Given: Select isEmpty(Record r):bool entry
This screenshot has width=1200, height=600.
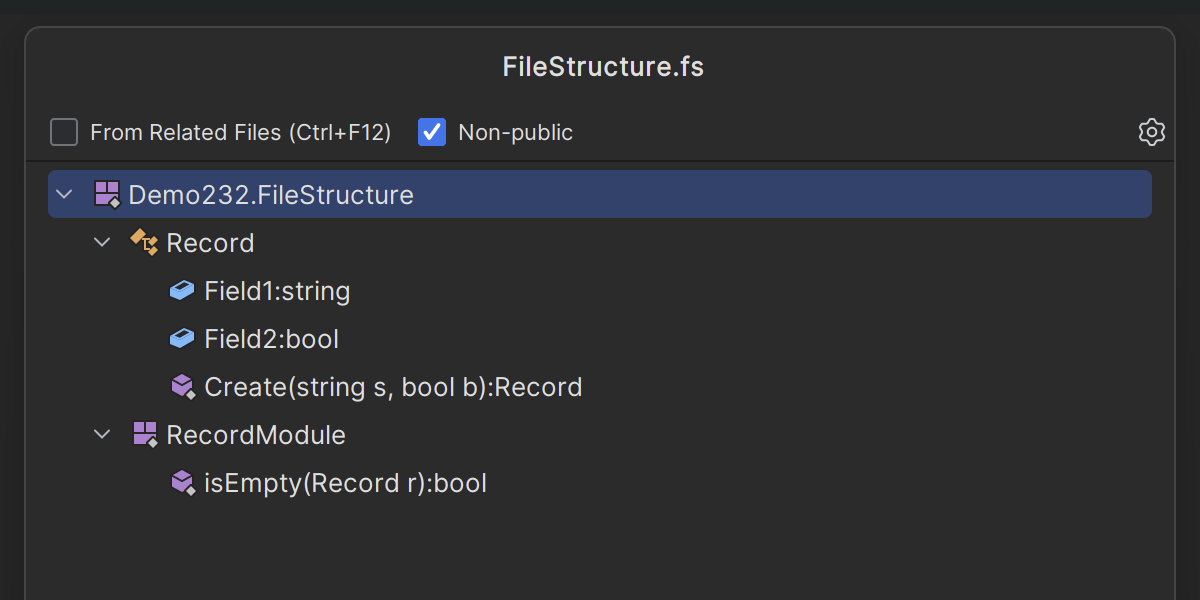Looking at the screenshot, I should 345,483.
